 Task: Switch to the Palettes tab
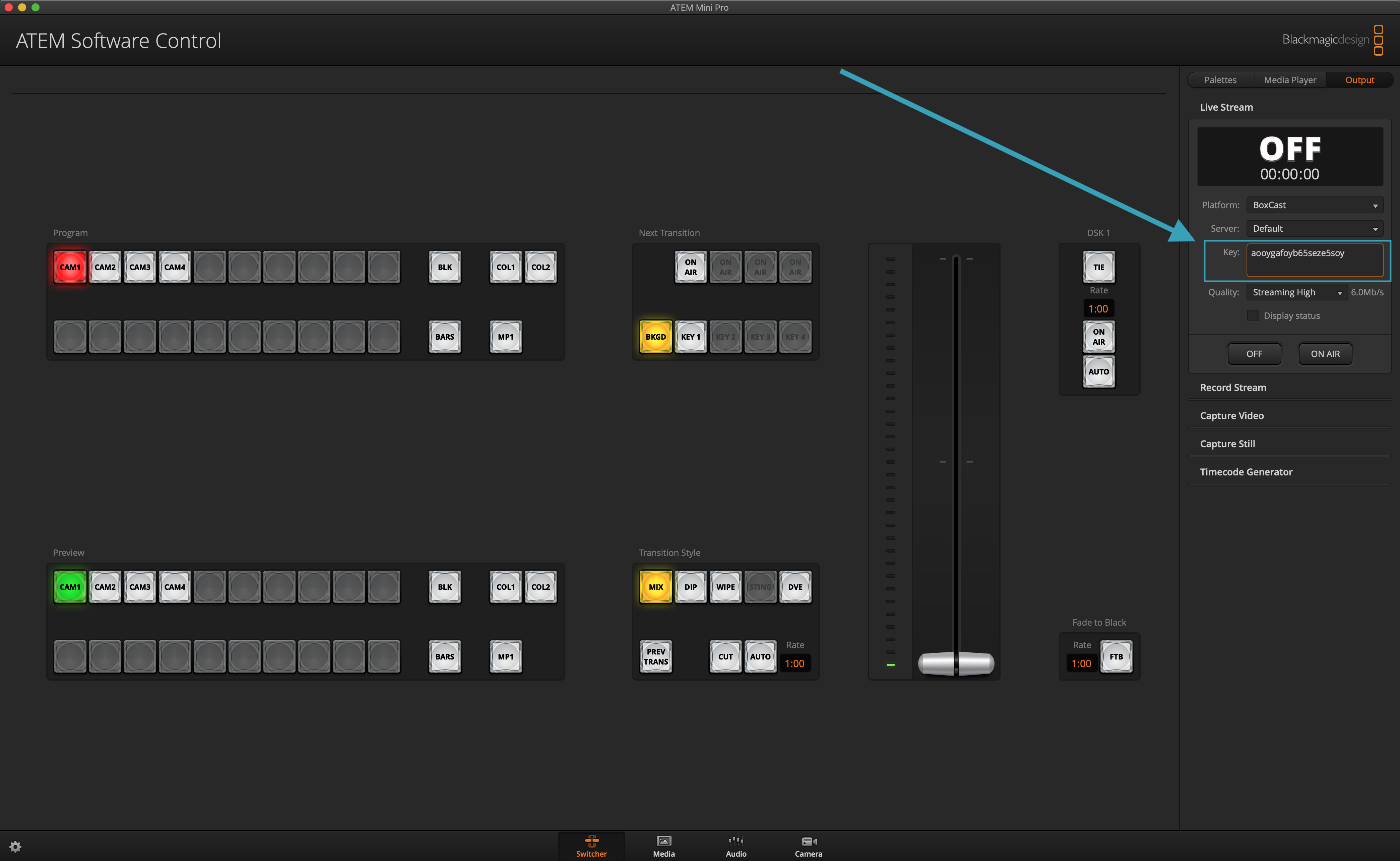(1220, 80)
